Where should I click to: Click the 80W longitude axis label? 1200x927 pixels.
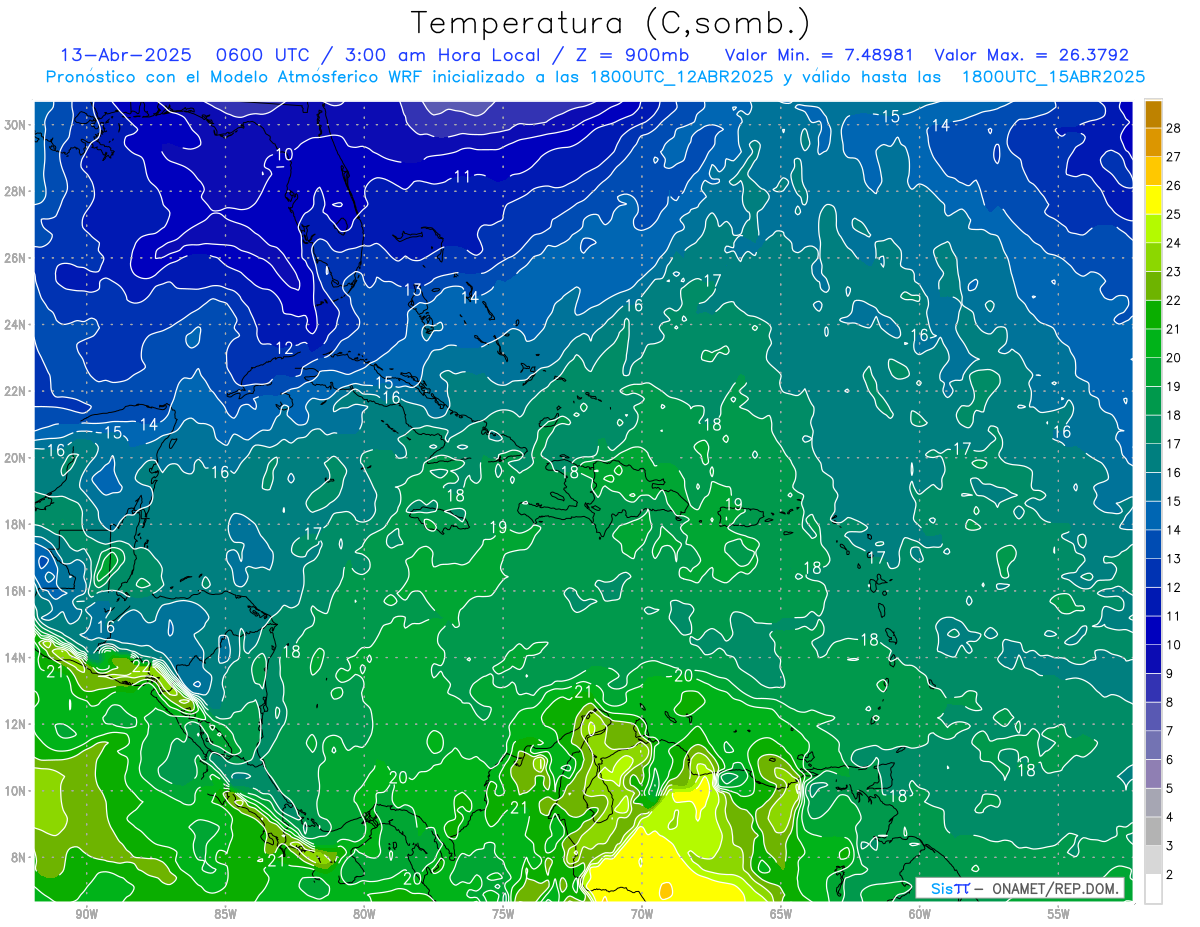click(364, 914)
